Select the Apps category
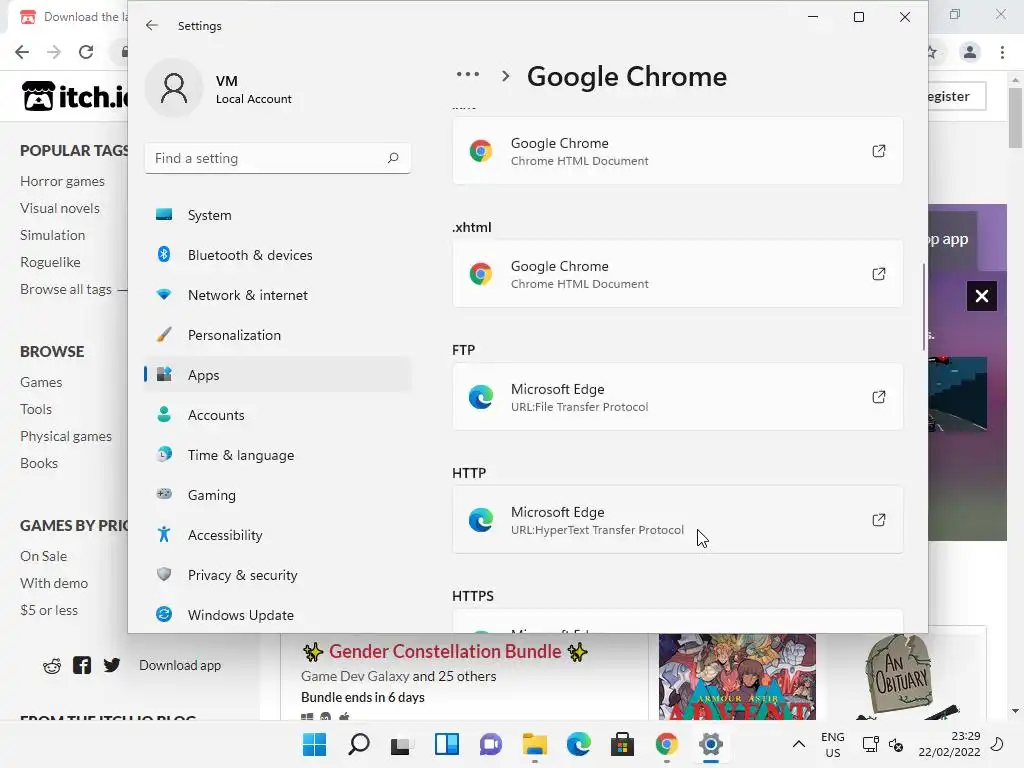The height and width of the screenshot is (768, 1024). coord(278,375)
